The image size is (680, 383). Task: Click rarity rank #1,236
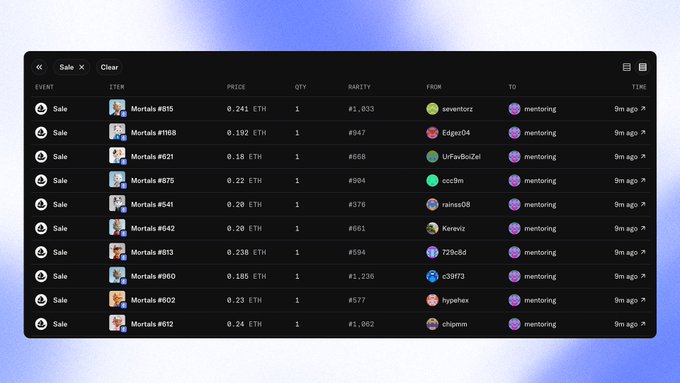point(361,276)
